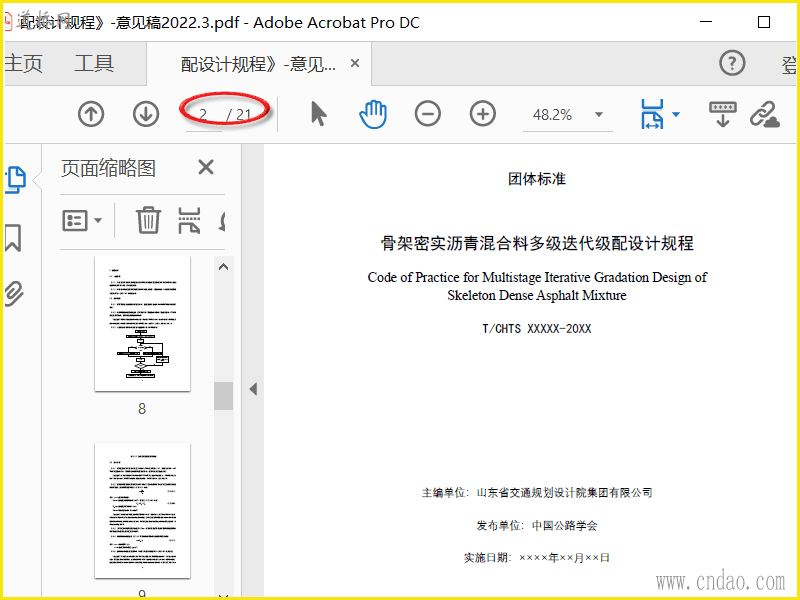The height and width of the screenshot is (600, 800).
Task: Click the 页面缩略图 panel title
Action: [108, 168]
